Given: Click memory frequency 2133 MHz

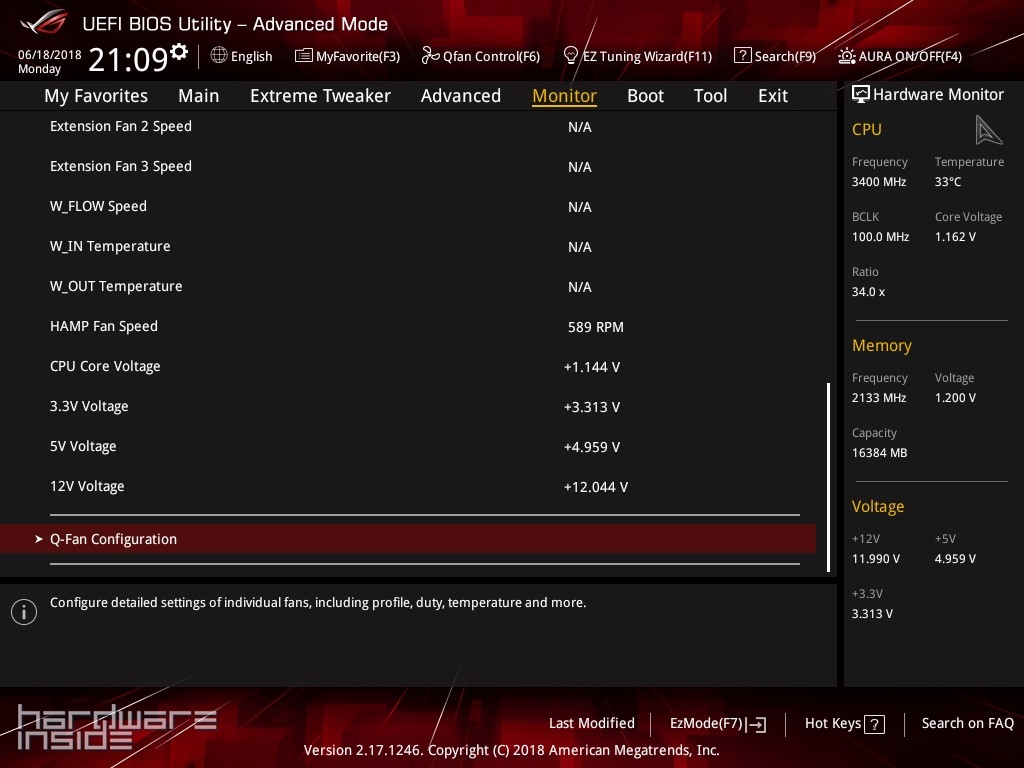Looking at the screenshot, I should [x=879, y=398].
